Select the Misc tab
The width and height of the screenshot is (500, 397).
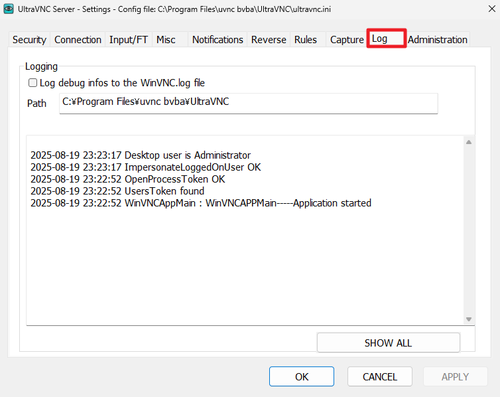click(170, 40)
